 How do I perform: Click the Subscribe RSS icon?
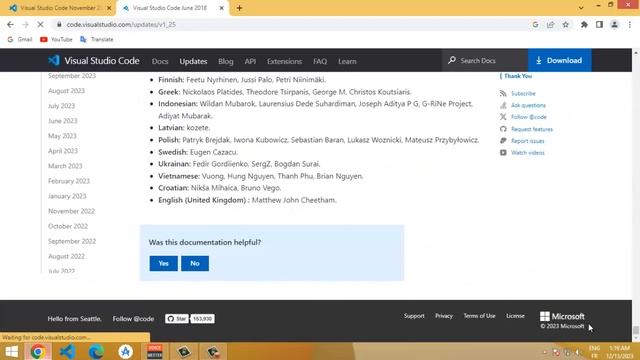[x=503, y=93]
